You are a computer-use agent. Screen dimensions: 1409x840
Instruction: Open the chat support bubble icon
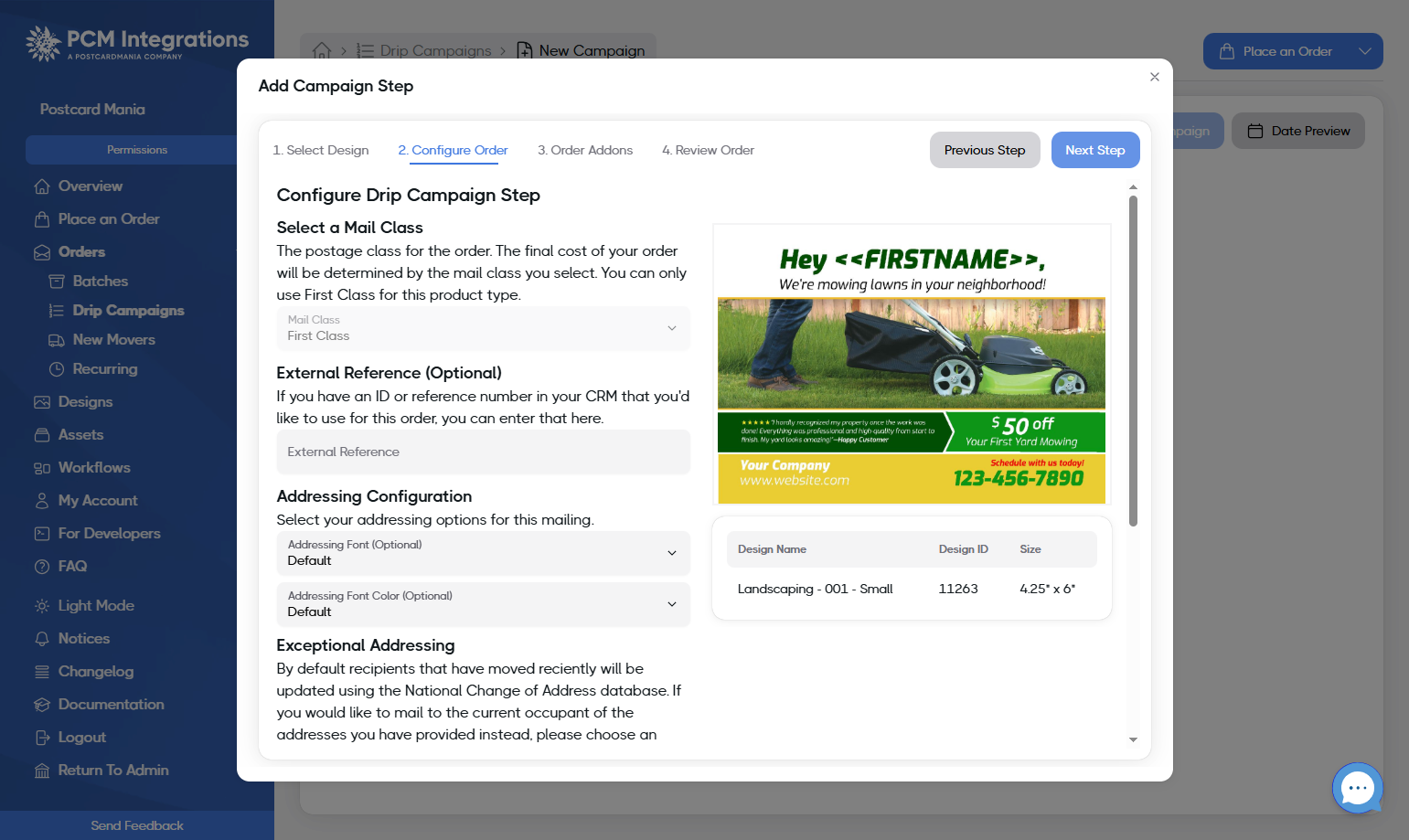pos(1358,788)
